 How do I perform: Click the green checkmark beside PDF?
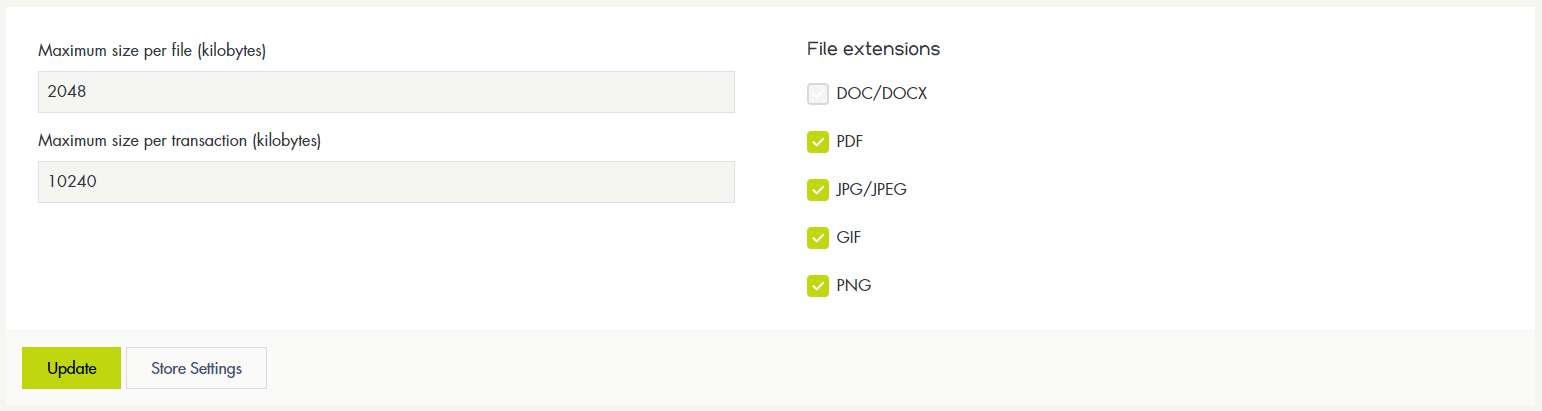tap(818, 142)
